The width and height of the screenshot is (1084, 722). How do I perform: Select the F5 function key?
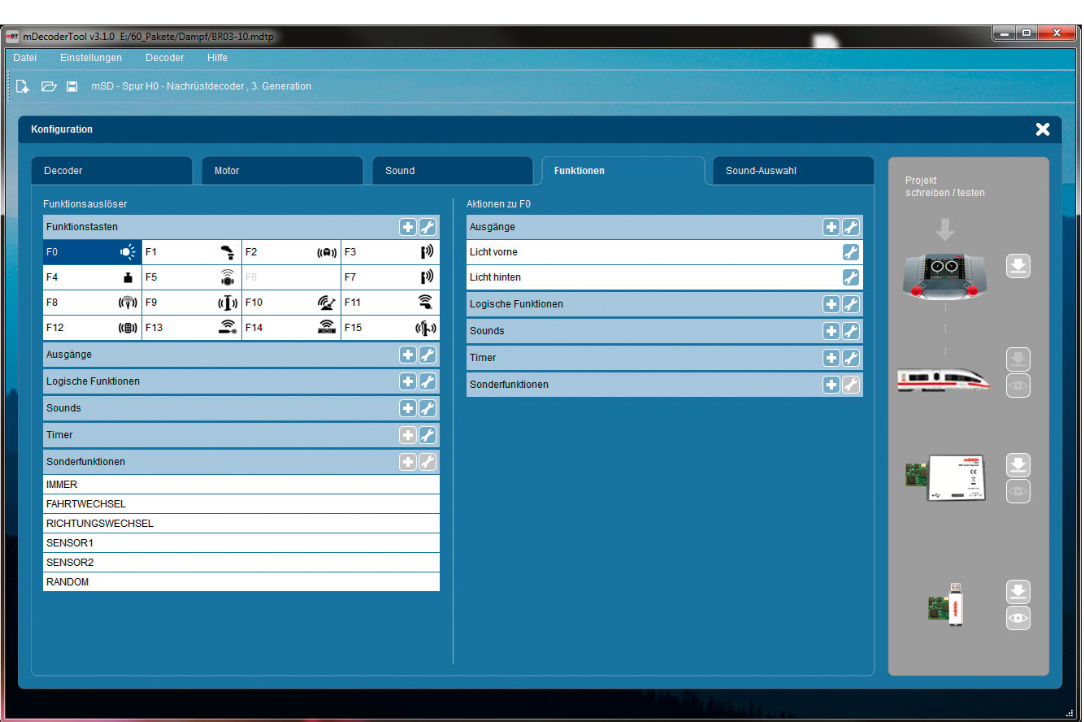191,277
